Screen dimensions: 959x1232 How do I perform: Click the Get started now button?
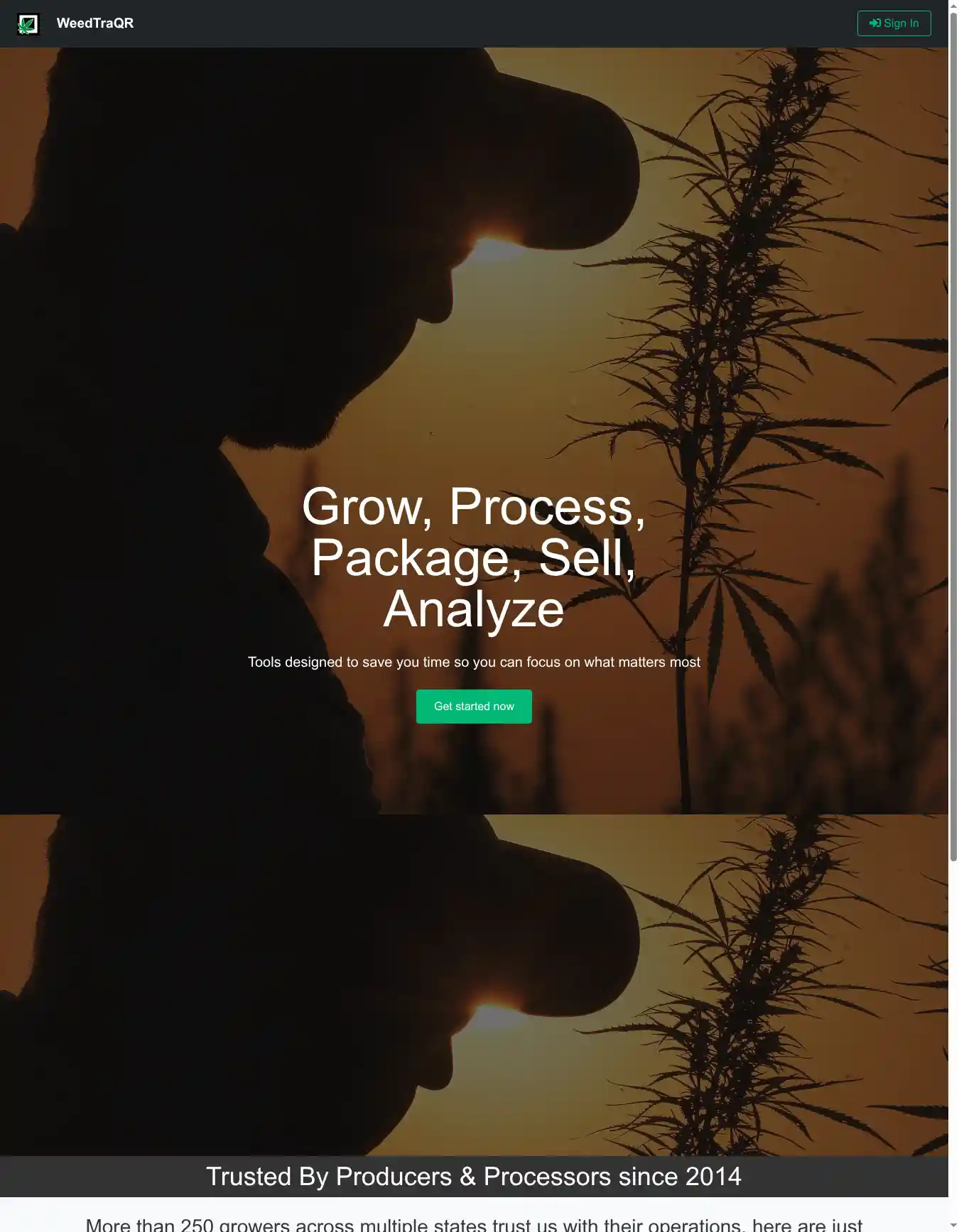(474, 707)
